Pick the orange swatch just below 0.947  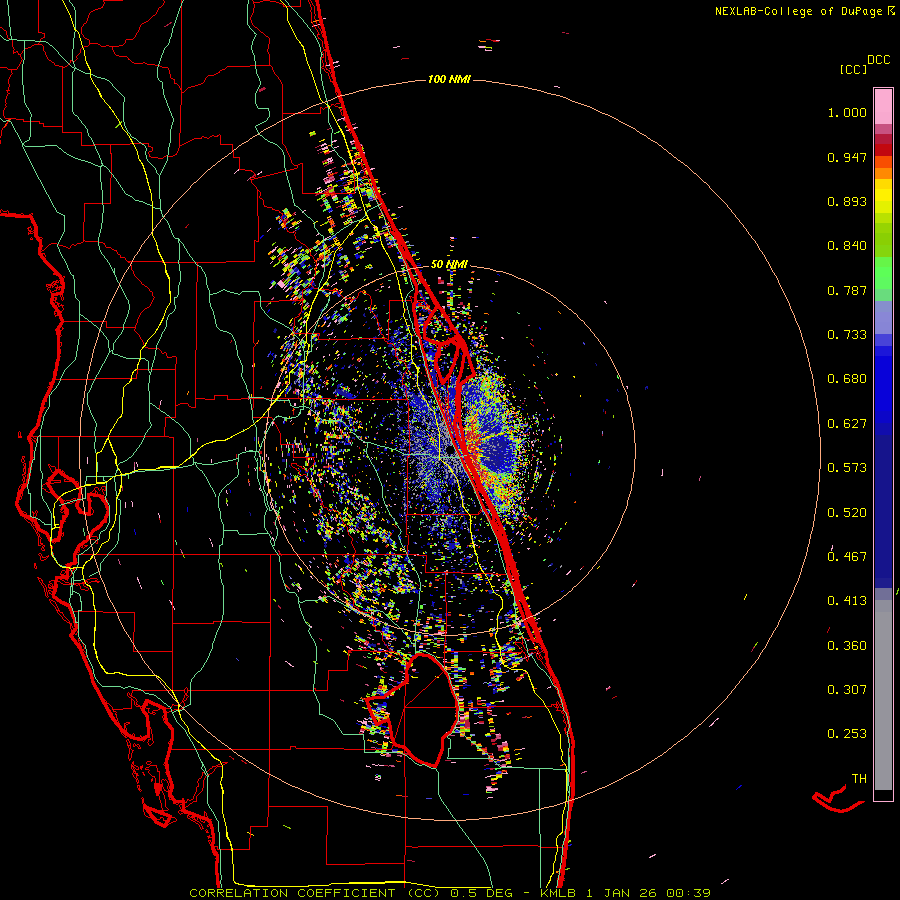883,162
